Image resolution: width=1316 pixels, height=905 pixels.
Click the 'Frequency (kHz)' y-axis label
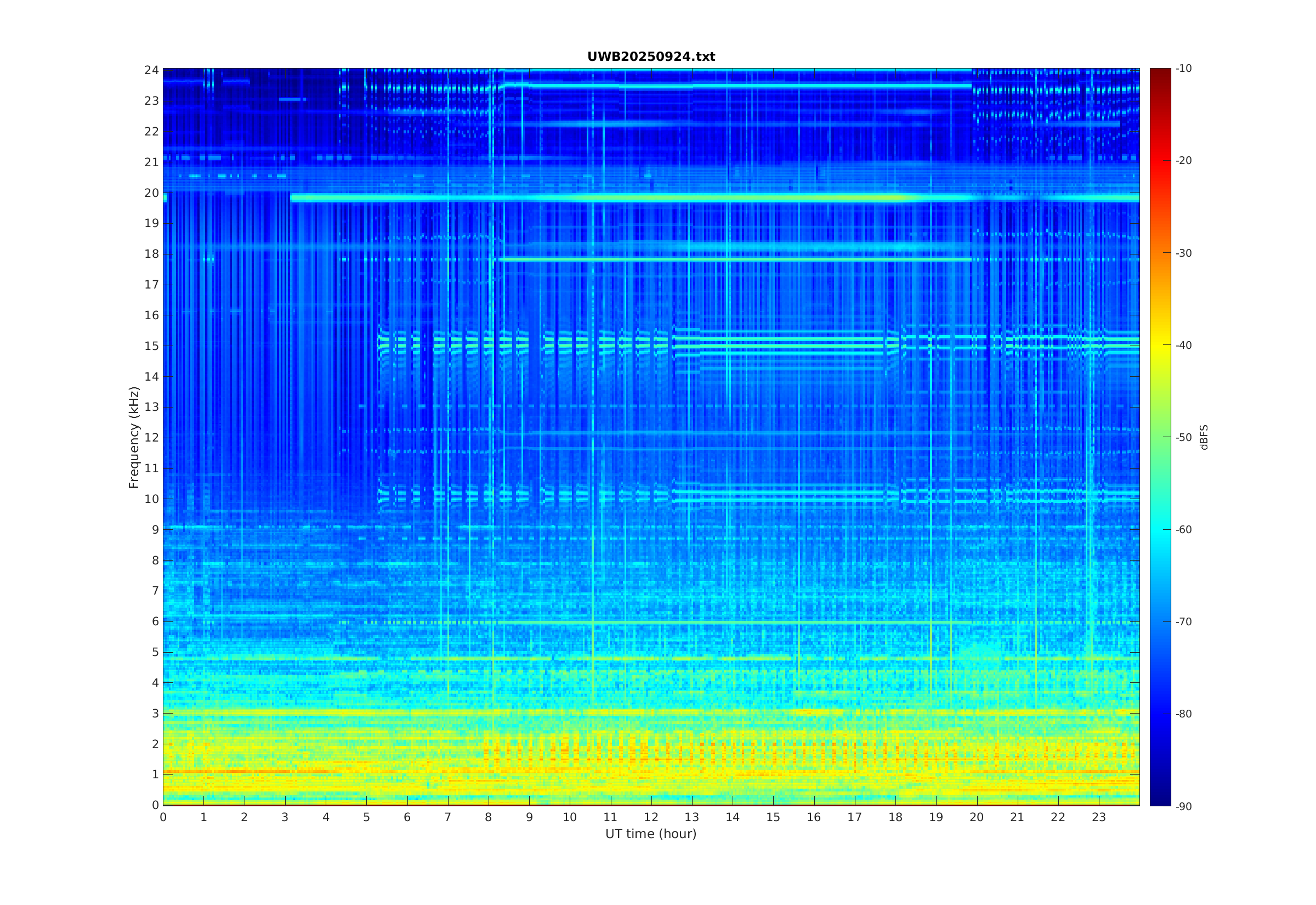pos(134,437)
